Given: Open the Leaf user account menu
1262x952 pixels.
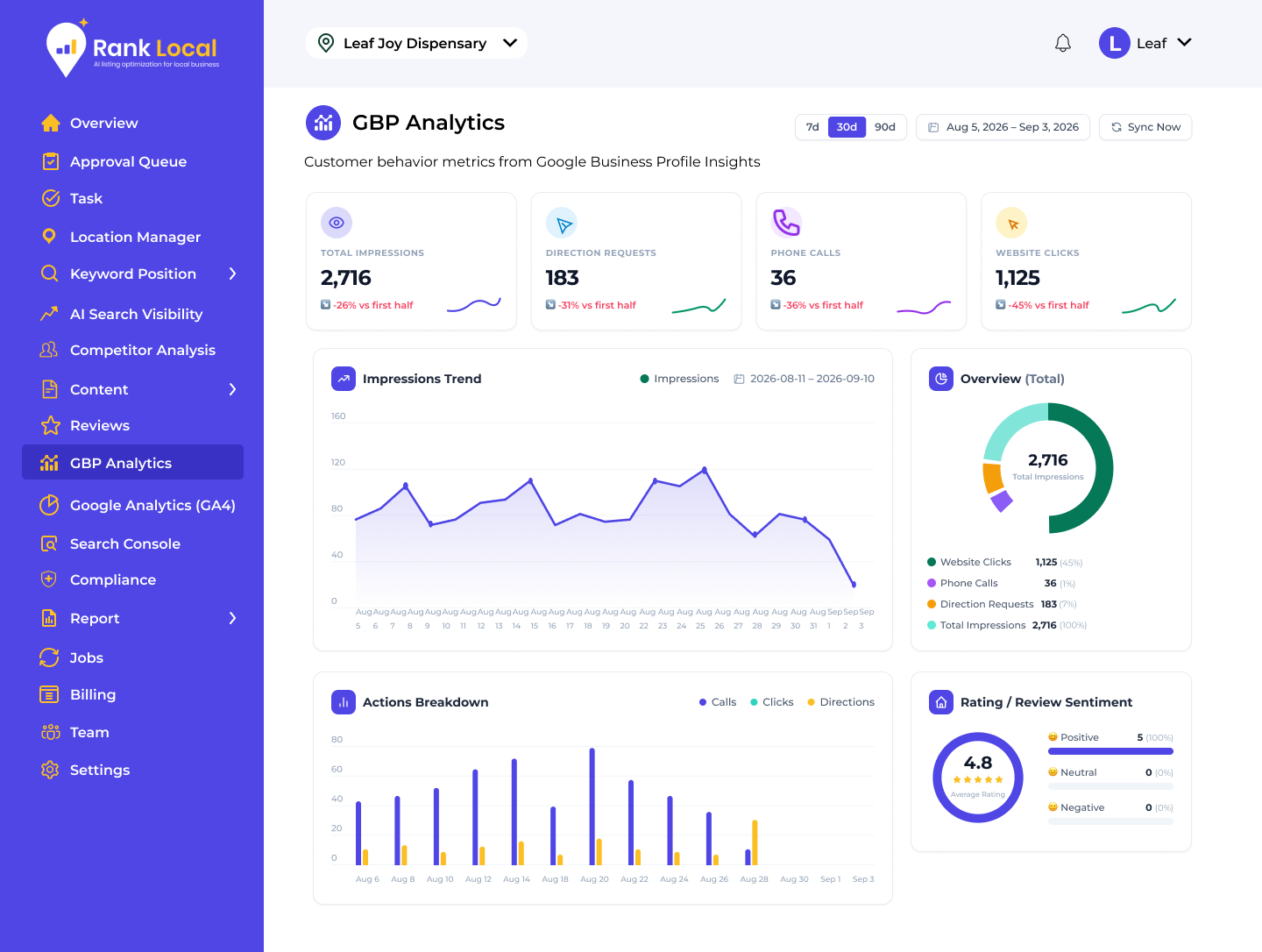Looking at the screenshot, I should pyautogui.click(x=1145, y=43).
